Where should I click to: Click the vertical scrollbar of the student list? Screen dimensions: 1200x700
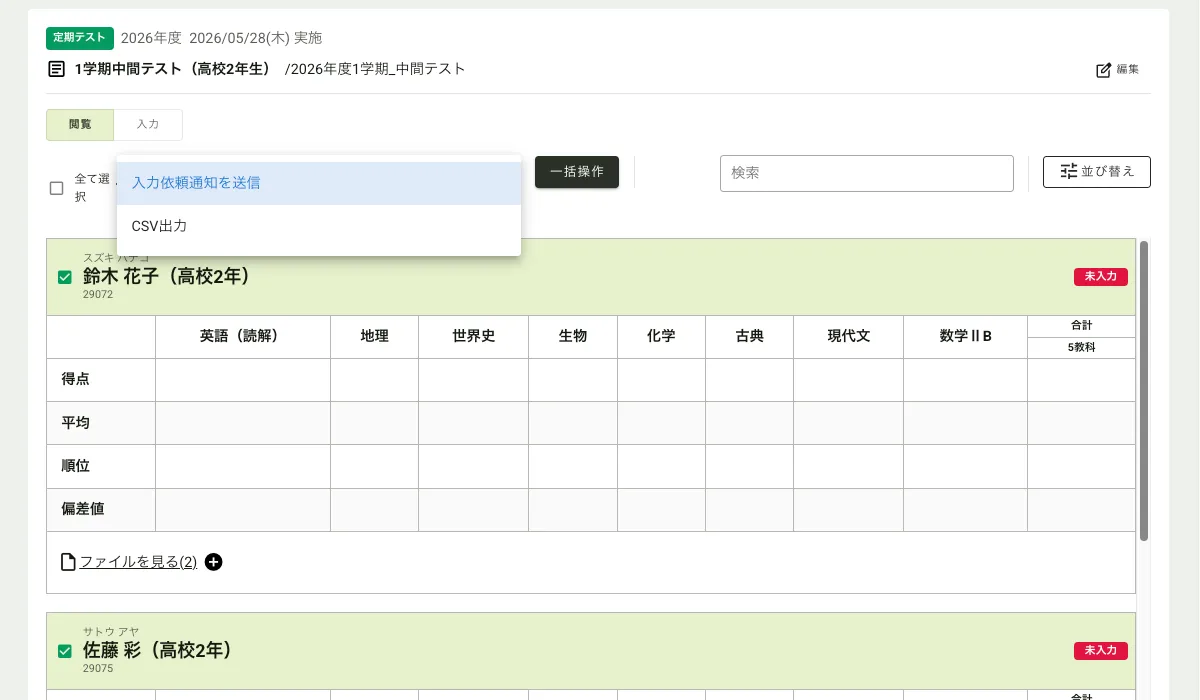(x=1144, y=390)
